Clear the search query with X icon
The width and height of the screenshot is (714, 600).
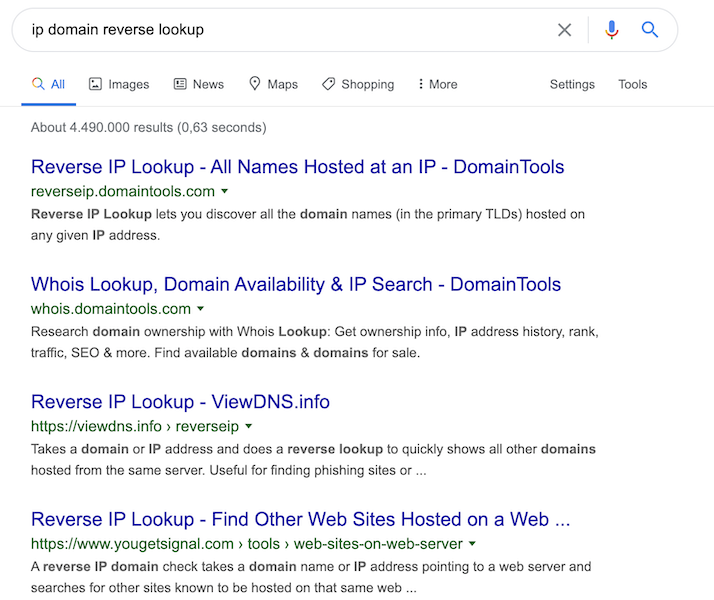(x=564, y=30)
